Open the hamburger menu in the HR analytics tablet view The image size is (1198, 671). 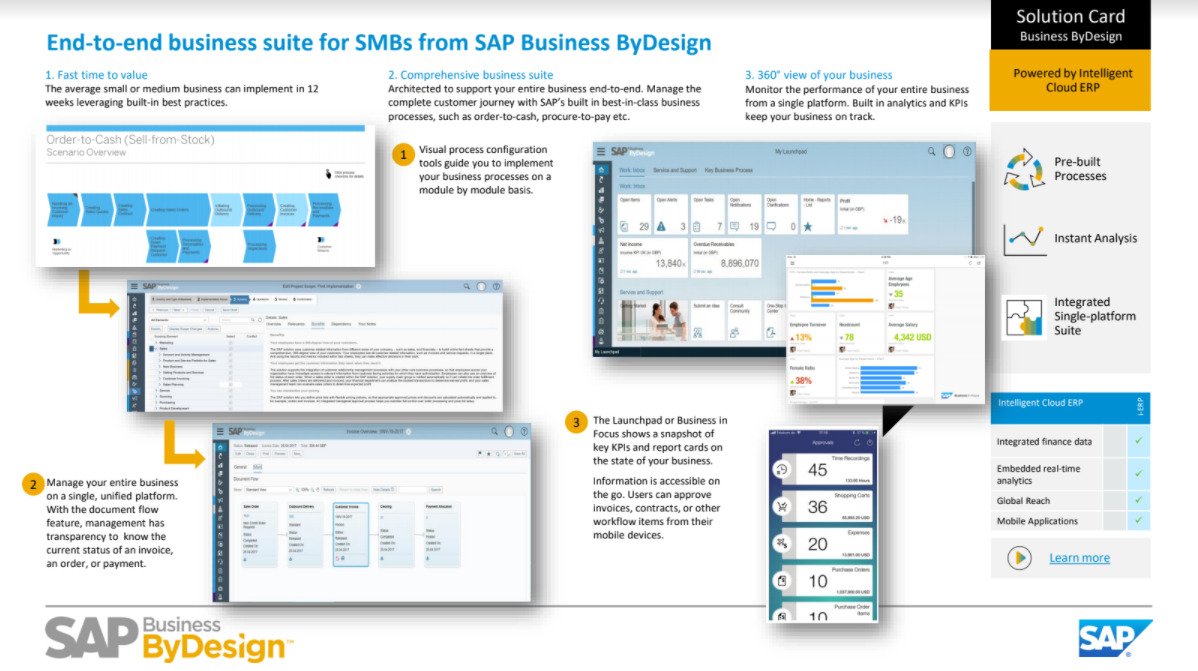[x=792, y=263]
